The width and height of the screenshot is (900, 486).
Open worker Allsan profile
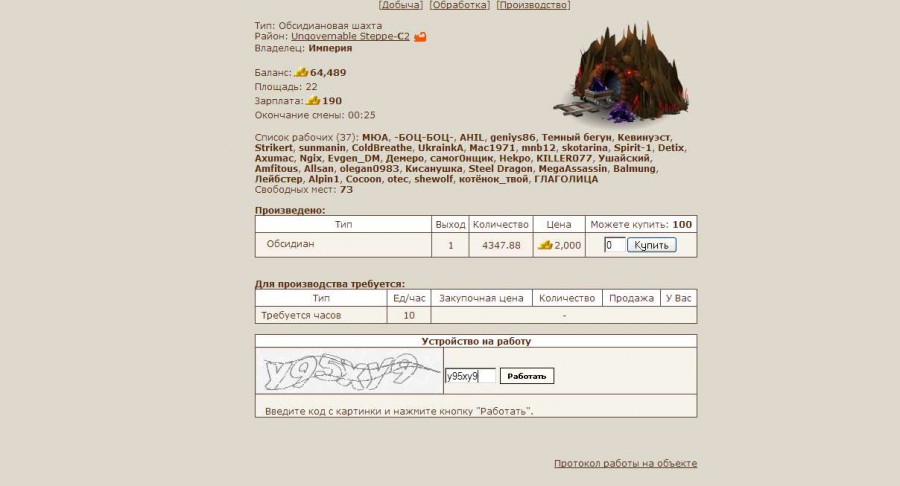click(319, 168)
